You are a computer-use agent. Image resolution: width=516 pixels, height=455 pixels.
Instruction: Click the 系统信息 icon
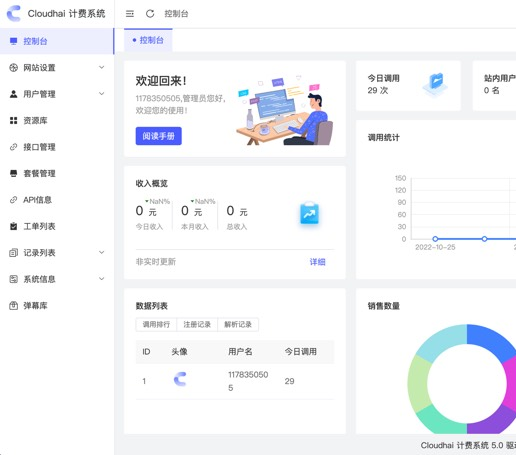coord(13,279)
